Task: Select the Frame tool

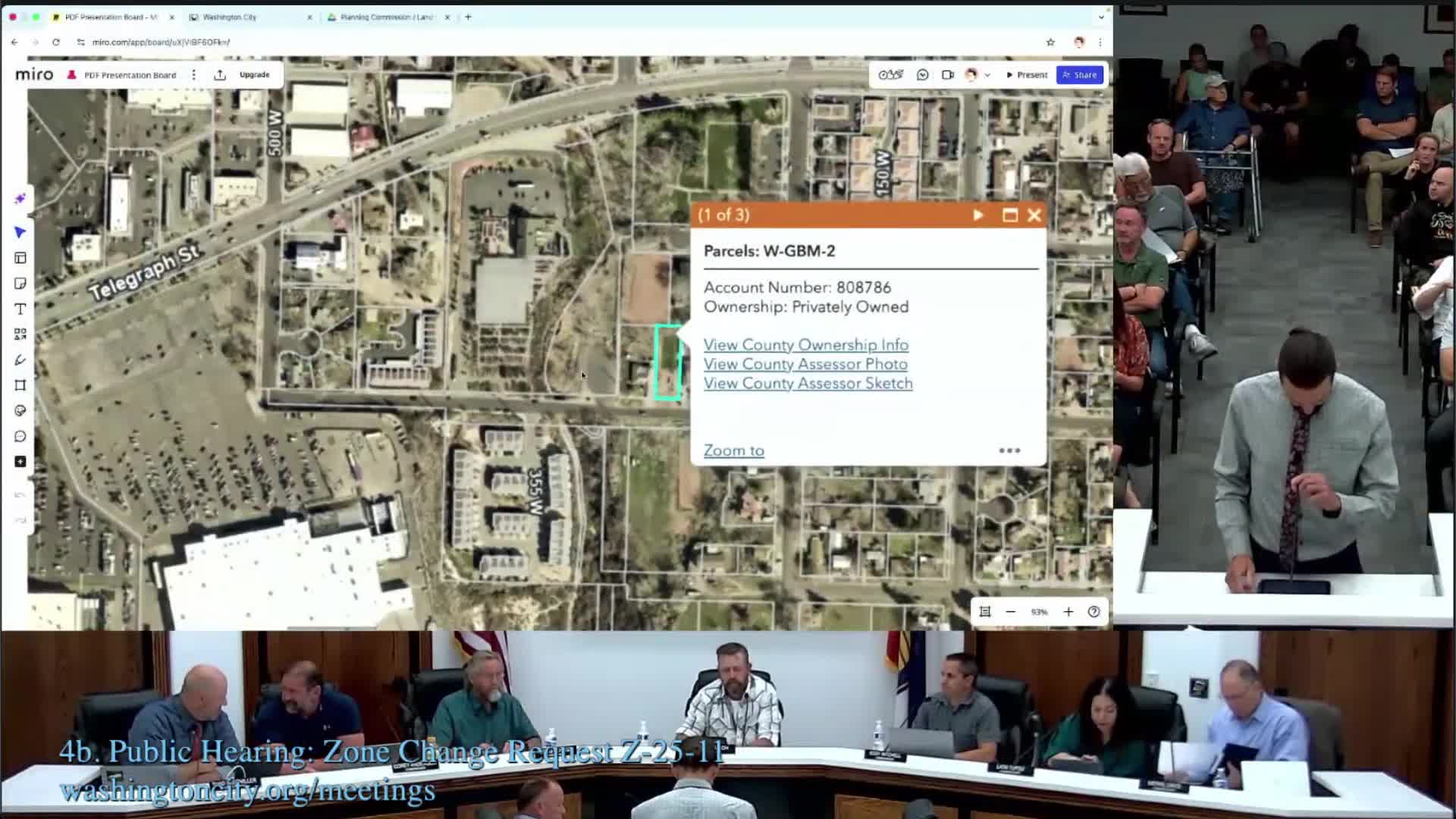Action: [x=20, y=385]
